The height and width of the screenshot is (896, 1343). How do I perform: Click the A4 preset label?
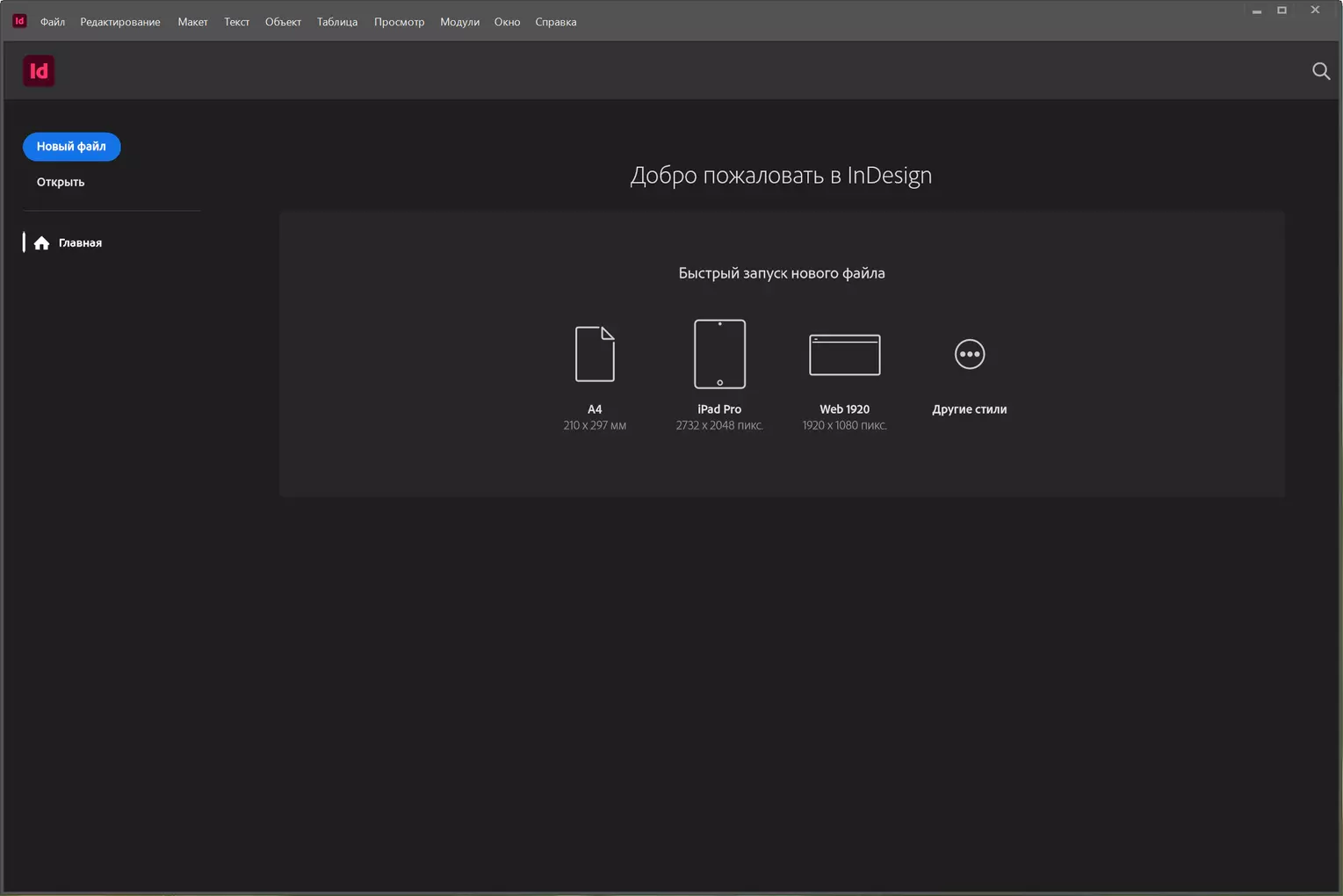point(595,409)
